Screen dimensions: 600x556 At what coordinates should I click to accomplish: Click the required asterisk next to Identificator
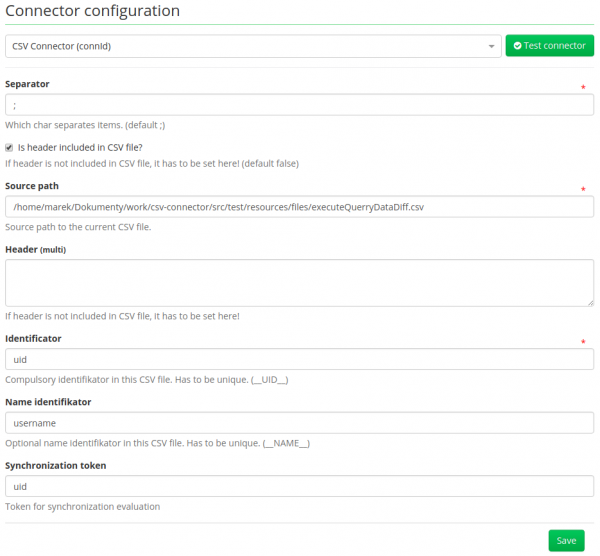coord(583,342)
